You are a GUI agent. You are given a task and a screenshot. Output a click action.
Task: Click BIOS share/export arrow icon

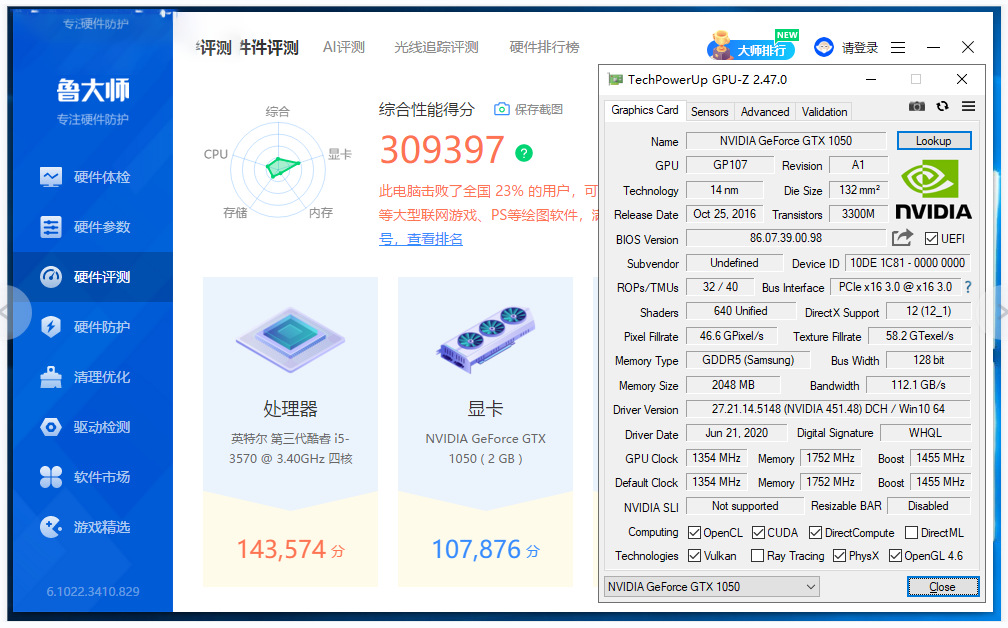(902, 238)
